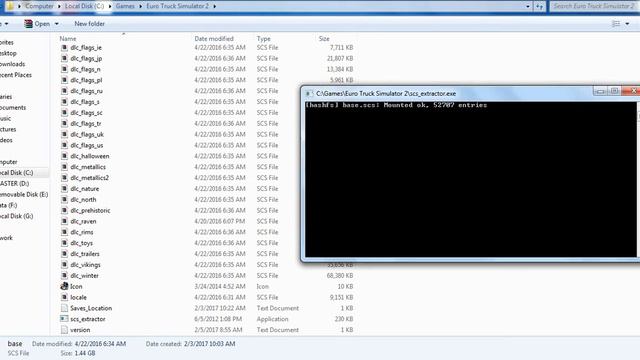Select the dlc_toys file icon
The width and height of the screenshot is (640, 360).
coord(64,243)
